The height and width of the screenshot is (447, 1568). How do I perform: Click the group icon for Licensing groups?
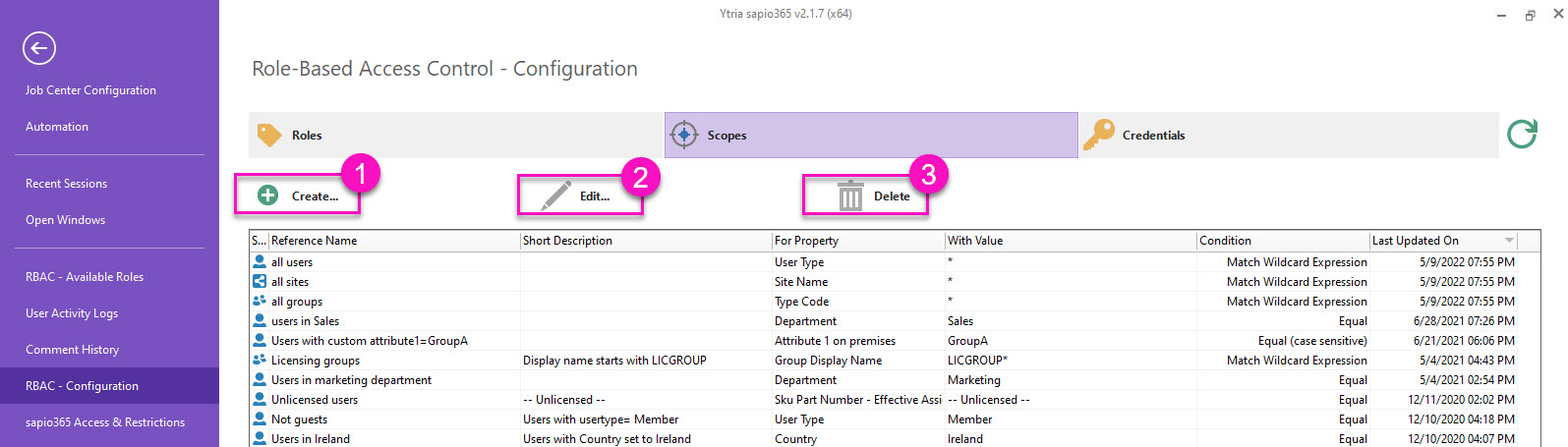[260, 361]
